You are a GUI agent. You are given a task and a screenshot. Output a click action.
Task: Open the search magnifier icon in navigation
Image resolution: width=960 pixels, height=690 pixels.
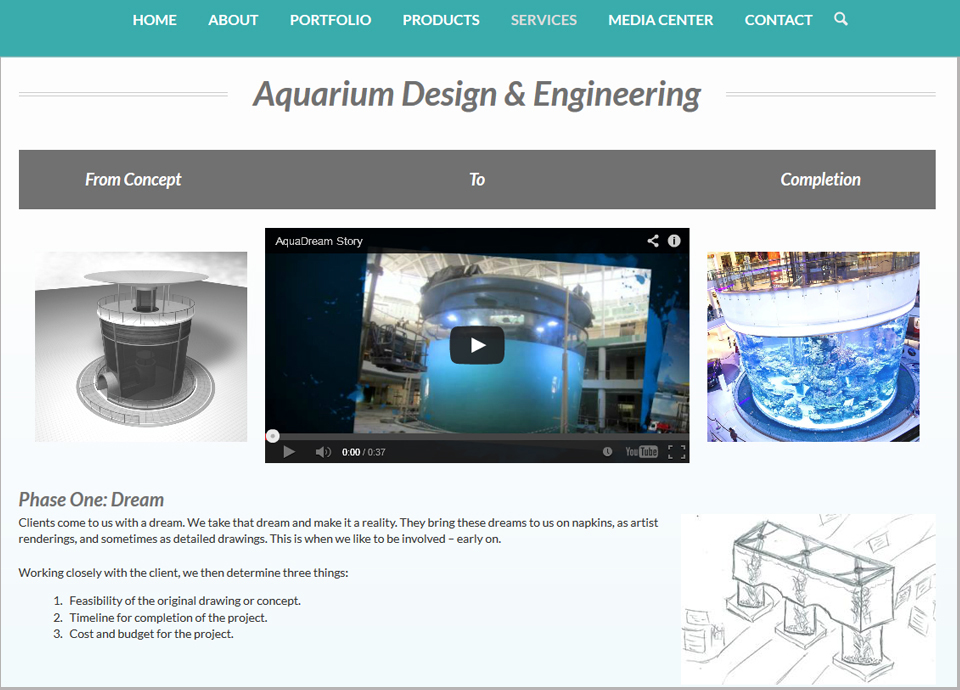pyautogui.click(x=841, y=19)
